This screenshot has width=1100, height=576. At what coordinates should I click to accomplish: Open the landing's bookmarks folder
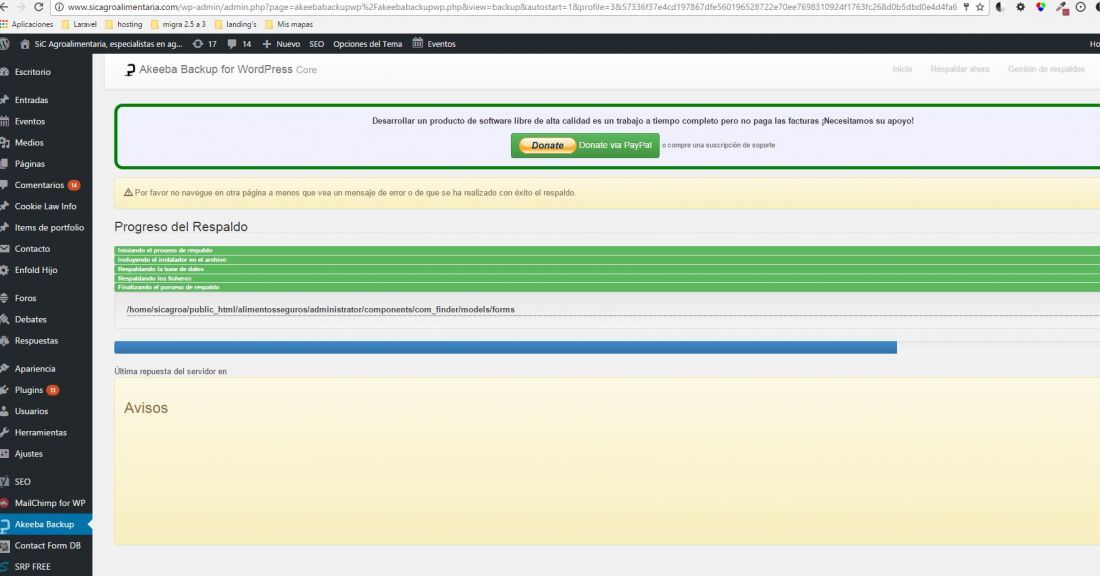point(235,24)
